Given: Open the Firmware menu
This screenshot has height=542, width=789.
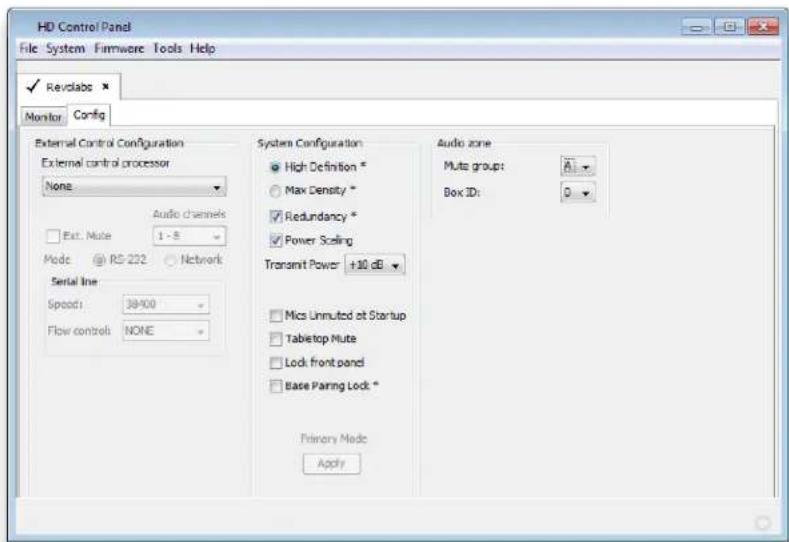Looking at the screenshot, I should point(119,48).
